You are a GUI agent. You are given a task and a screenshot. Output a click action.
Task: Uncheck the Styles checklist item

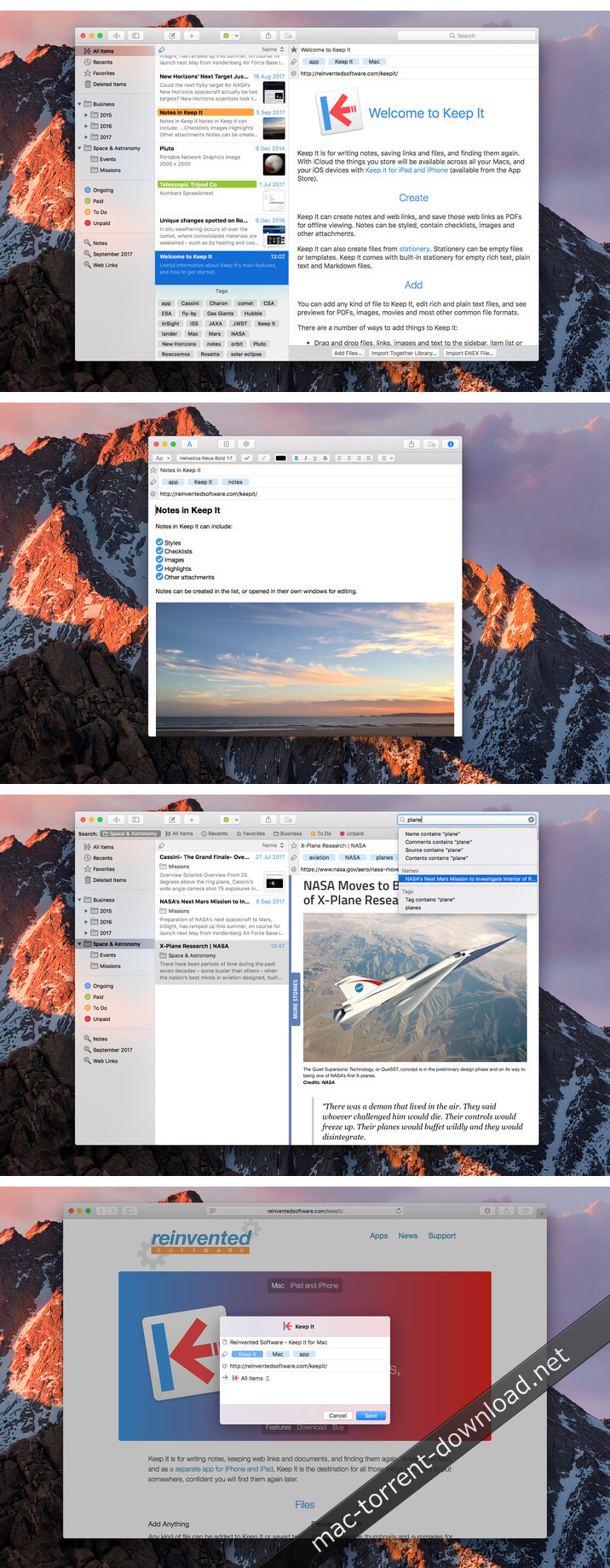pyautogui.click(x=159, y=542)
